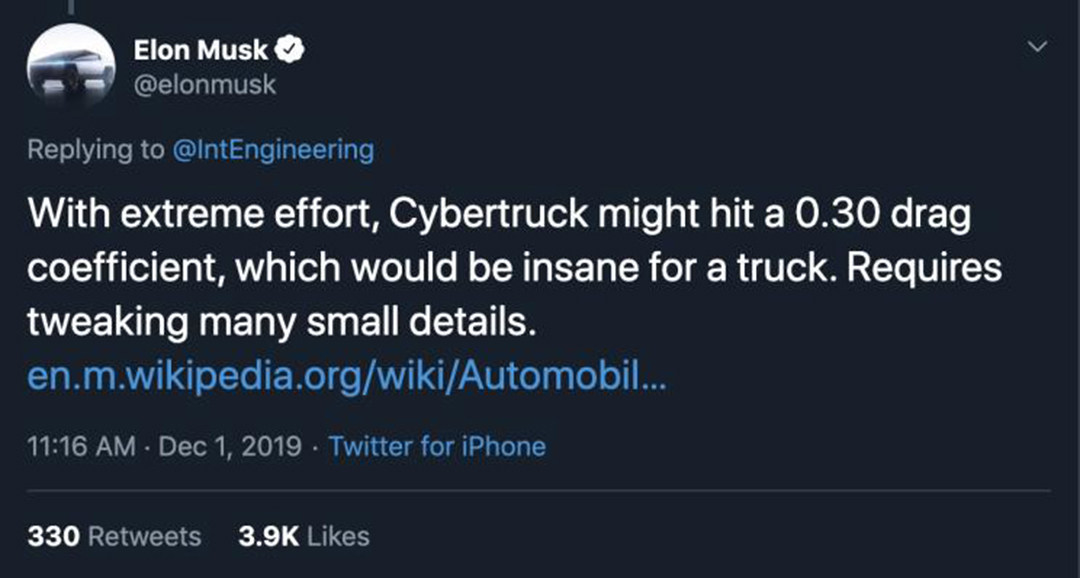Click the "Replying to" label text
The image size is (1080, 578).
tap(96, 150)
